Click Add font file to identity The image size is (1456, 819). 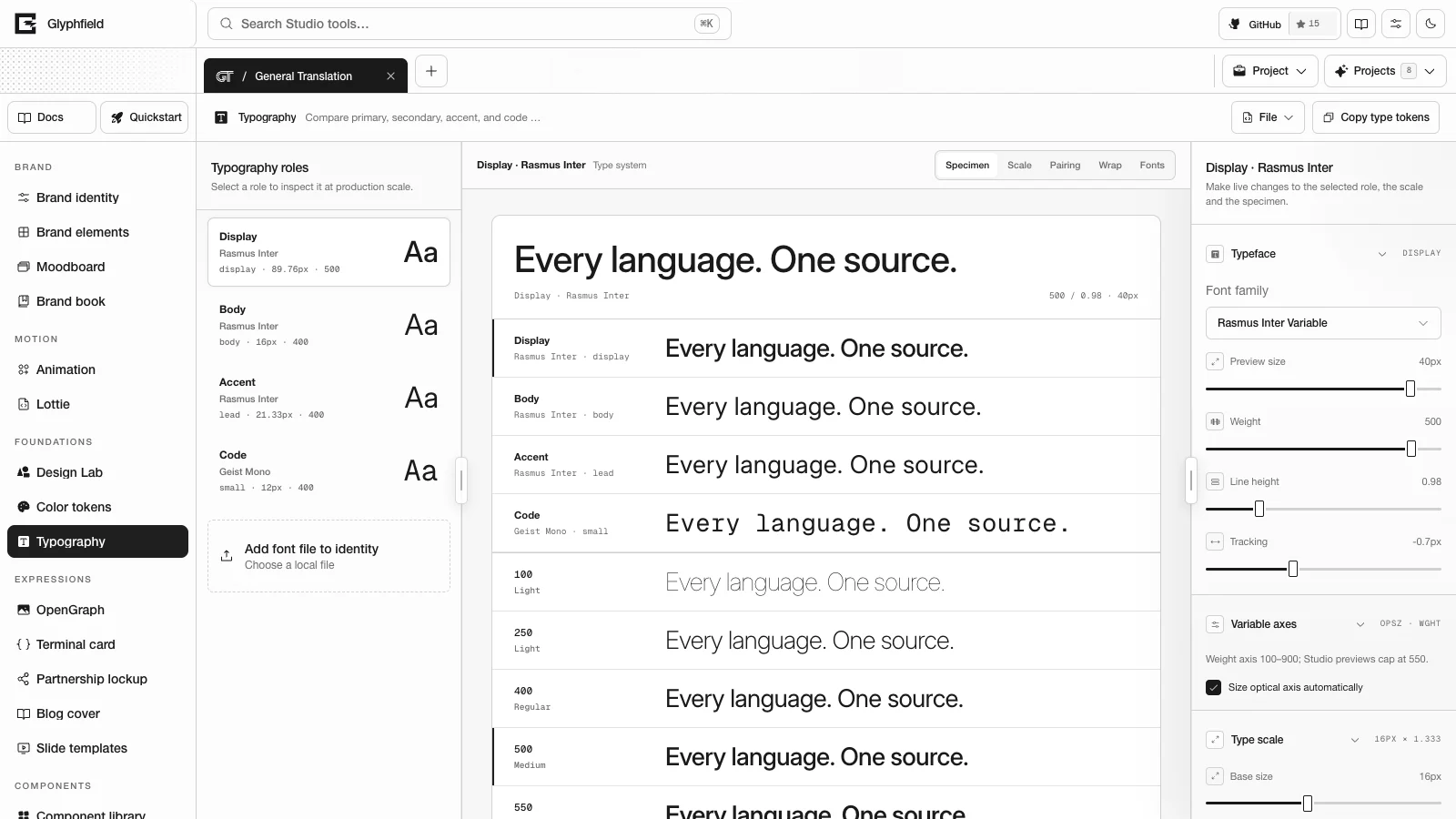point(329,556)
